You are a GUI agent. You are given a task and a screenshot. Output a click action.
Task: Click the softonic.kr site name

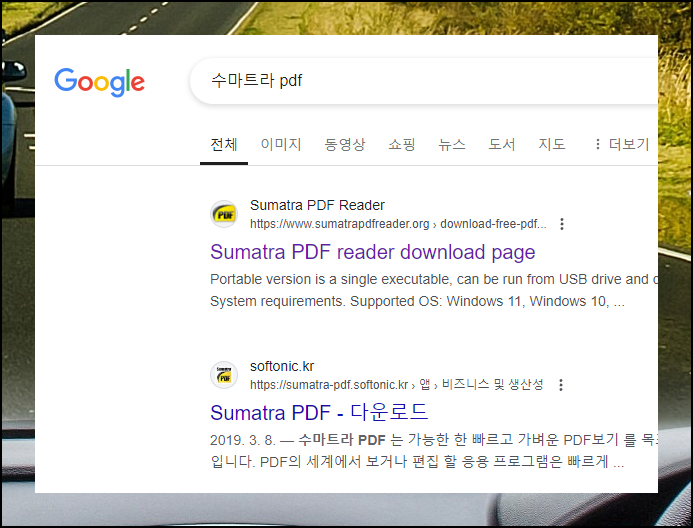tap(282, 366)
